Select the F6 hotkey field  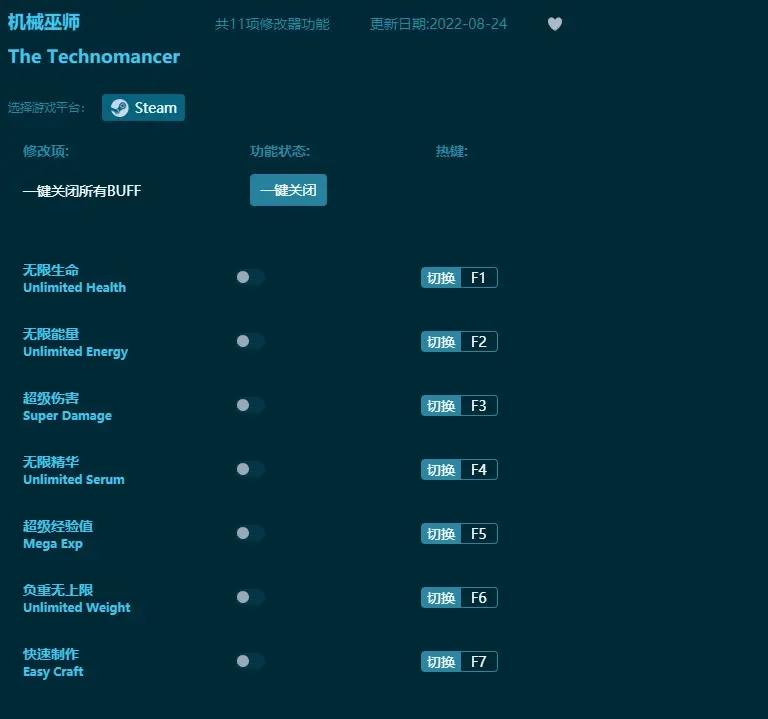479,598
